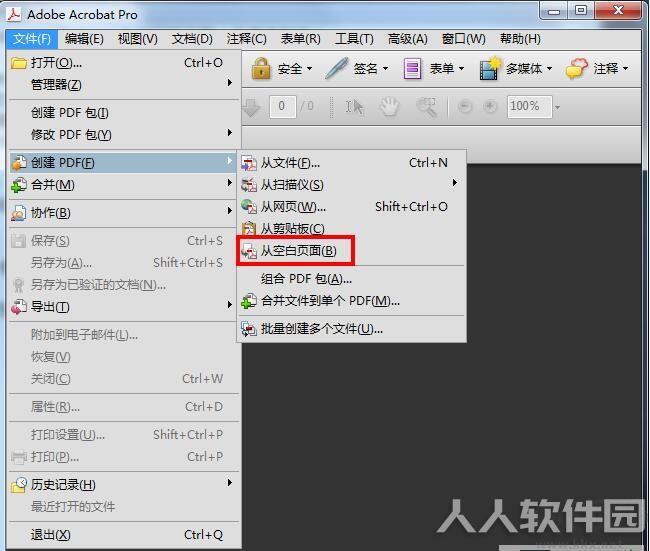650x551 pixels.
Task: Expand the 从扫描仪(S) submenu arrow
Action: point(455,182)
